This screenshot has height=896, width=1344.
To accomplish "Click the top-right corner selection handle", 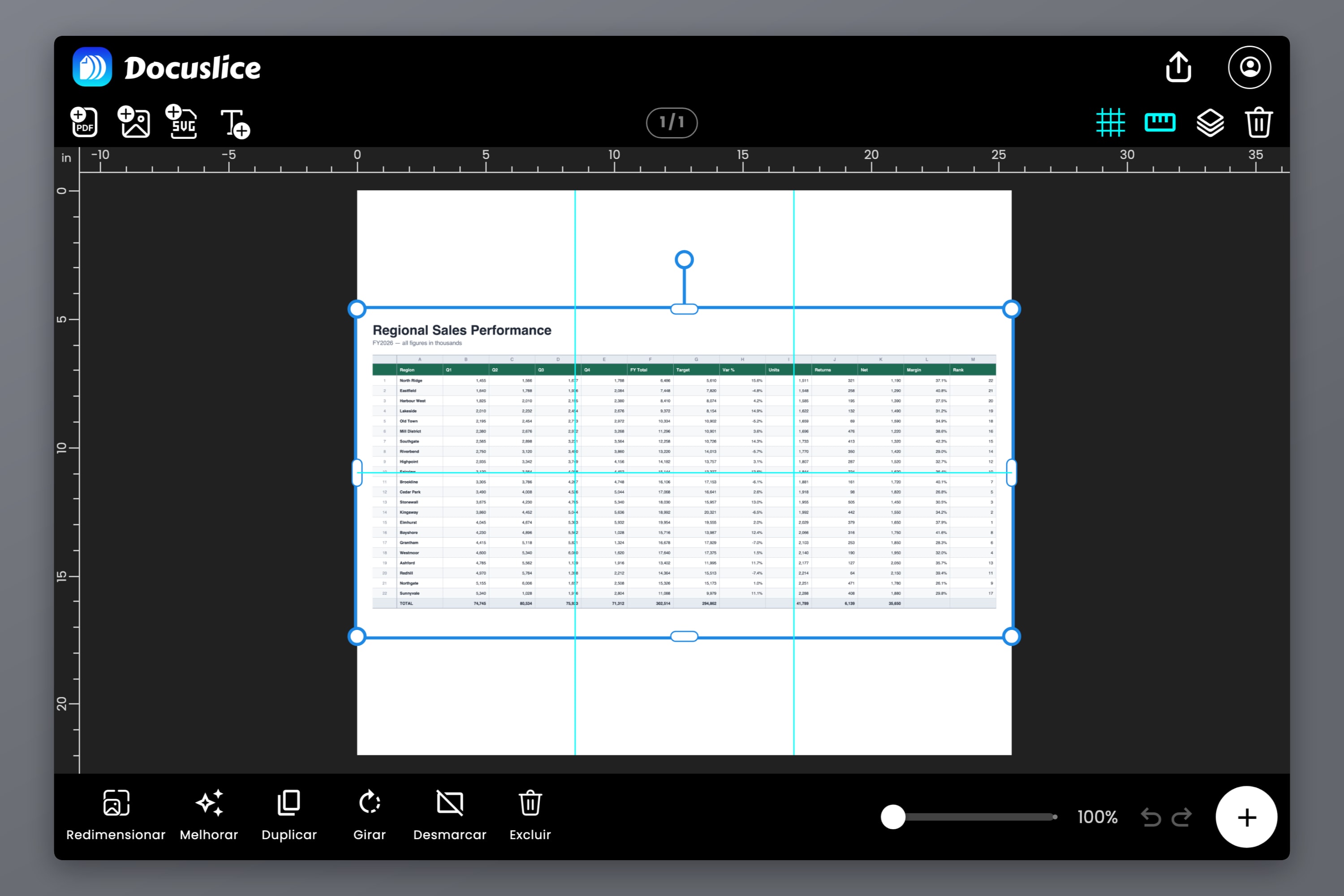I will pos(1012,309).
